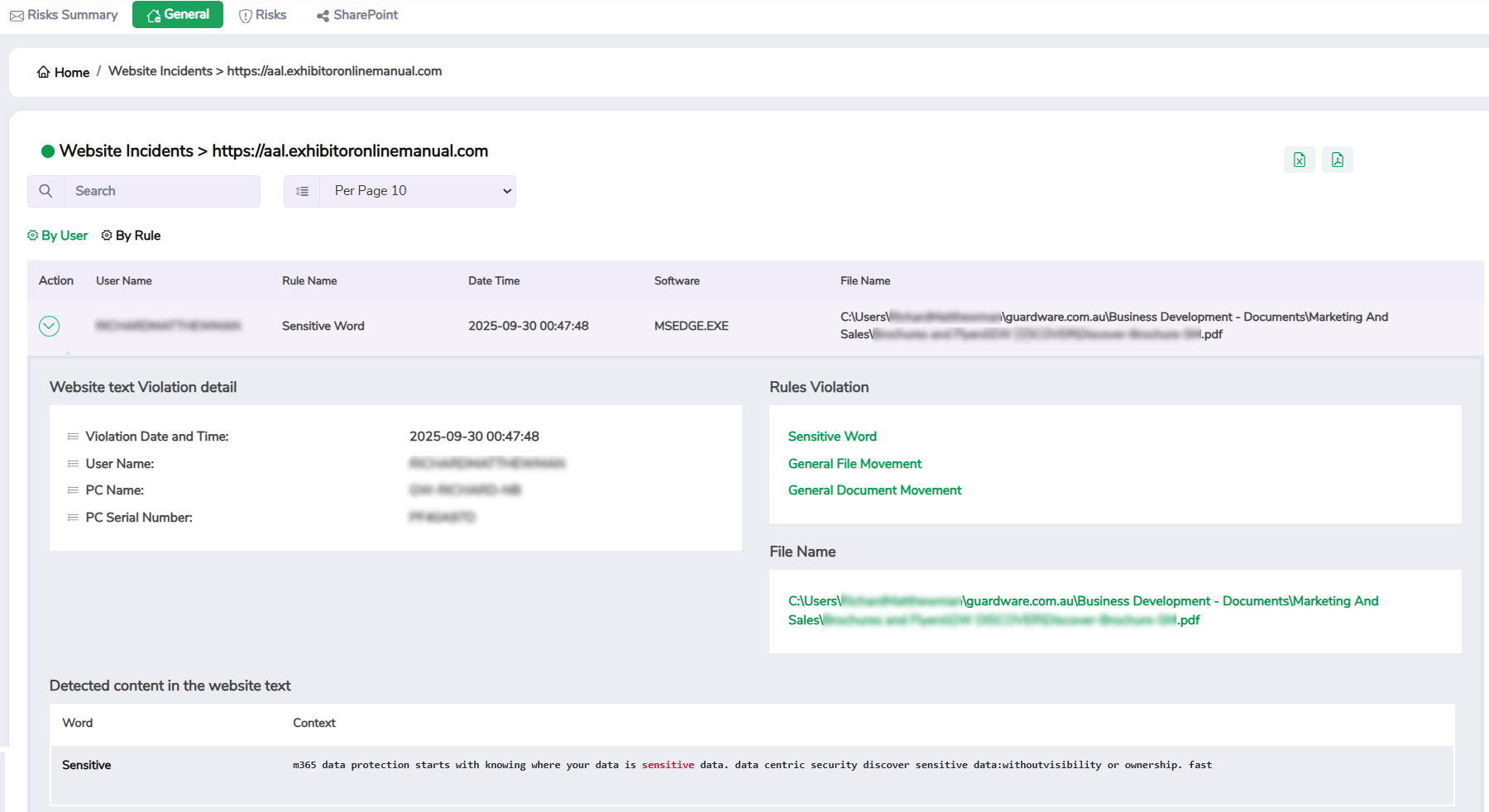Open the Per Page 10 dropdown

pyautogui.click(x=417, y=191)
